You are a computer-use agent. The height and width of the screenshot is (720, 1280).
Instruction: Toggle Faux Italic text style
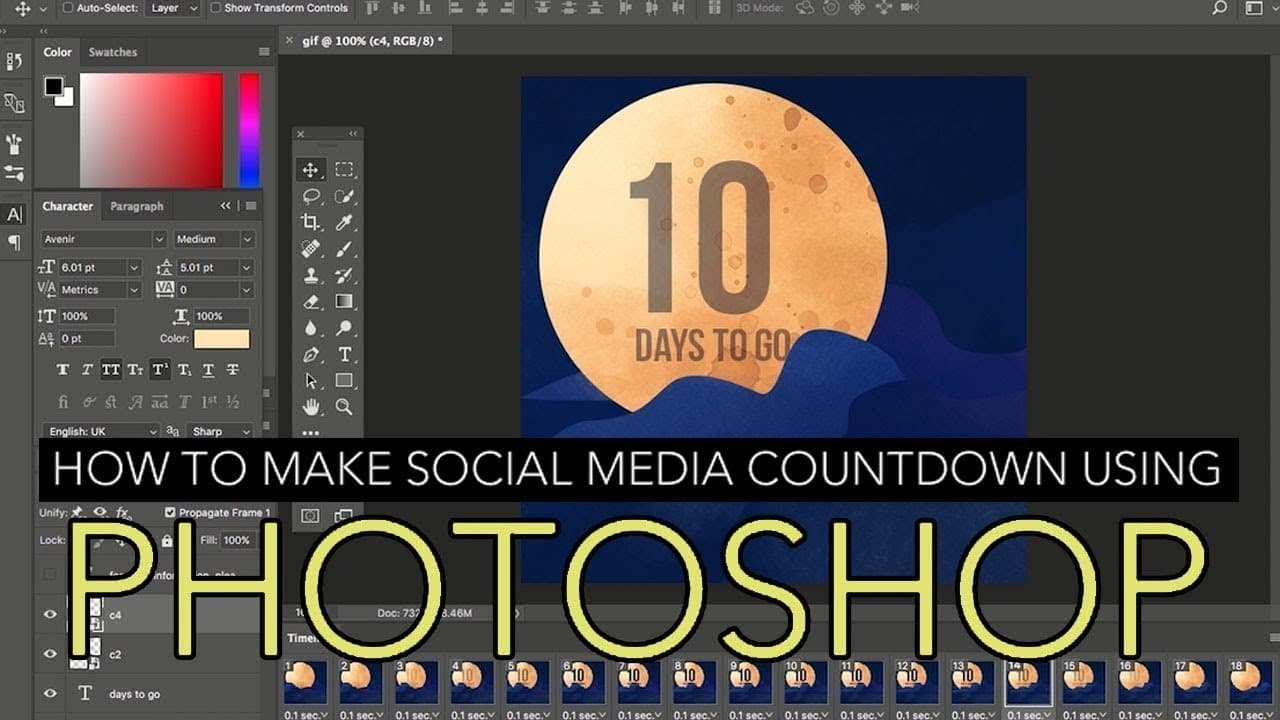coord(87,370)
